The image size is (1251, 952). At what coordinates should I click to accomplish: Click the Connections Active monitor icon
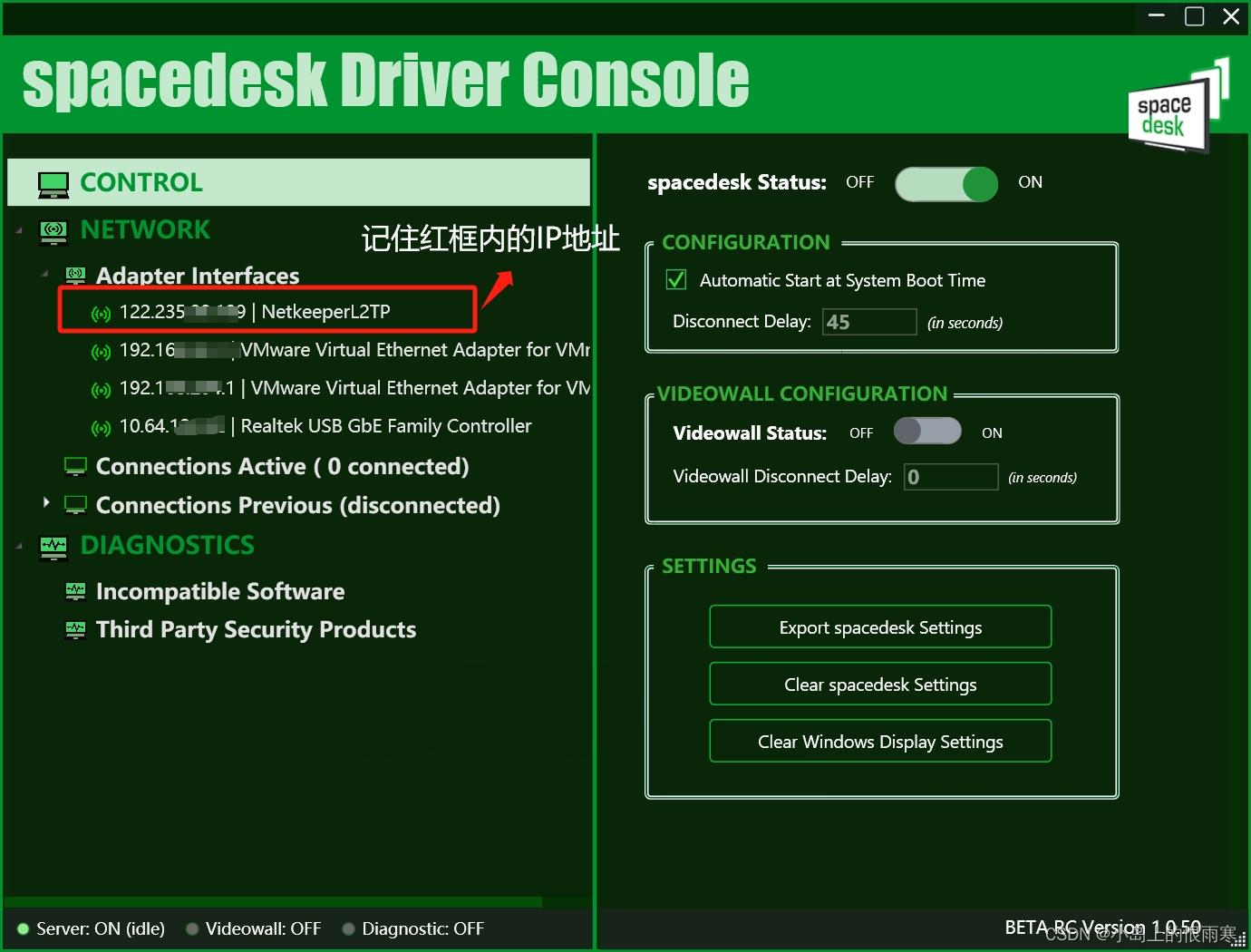click(75, 467)
